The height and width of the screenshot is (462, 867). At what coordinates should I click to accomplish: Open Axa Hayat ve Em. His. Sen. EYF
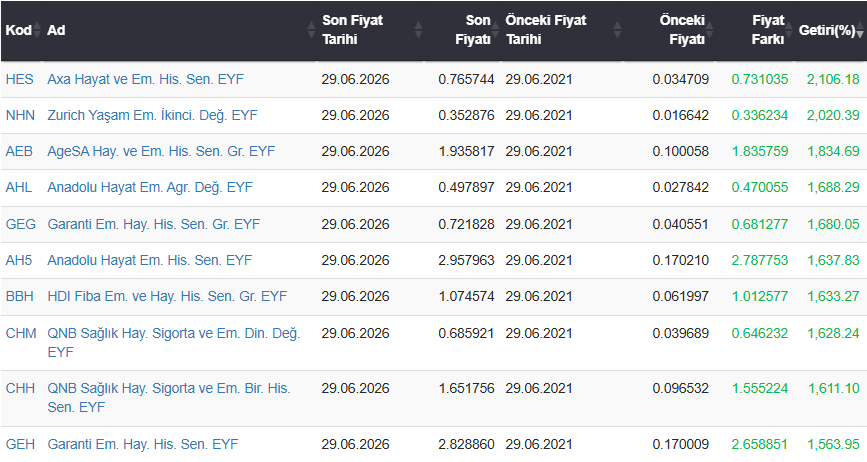(145, 79)
